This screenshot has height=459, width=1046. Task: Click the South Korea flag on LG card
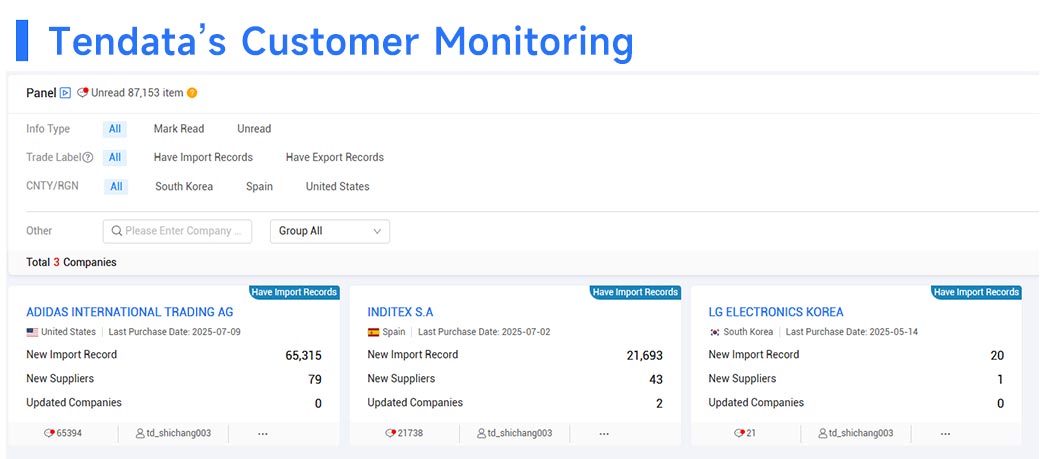714,332
